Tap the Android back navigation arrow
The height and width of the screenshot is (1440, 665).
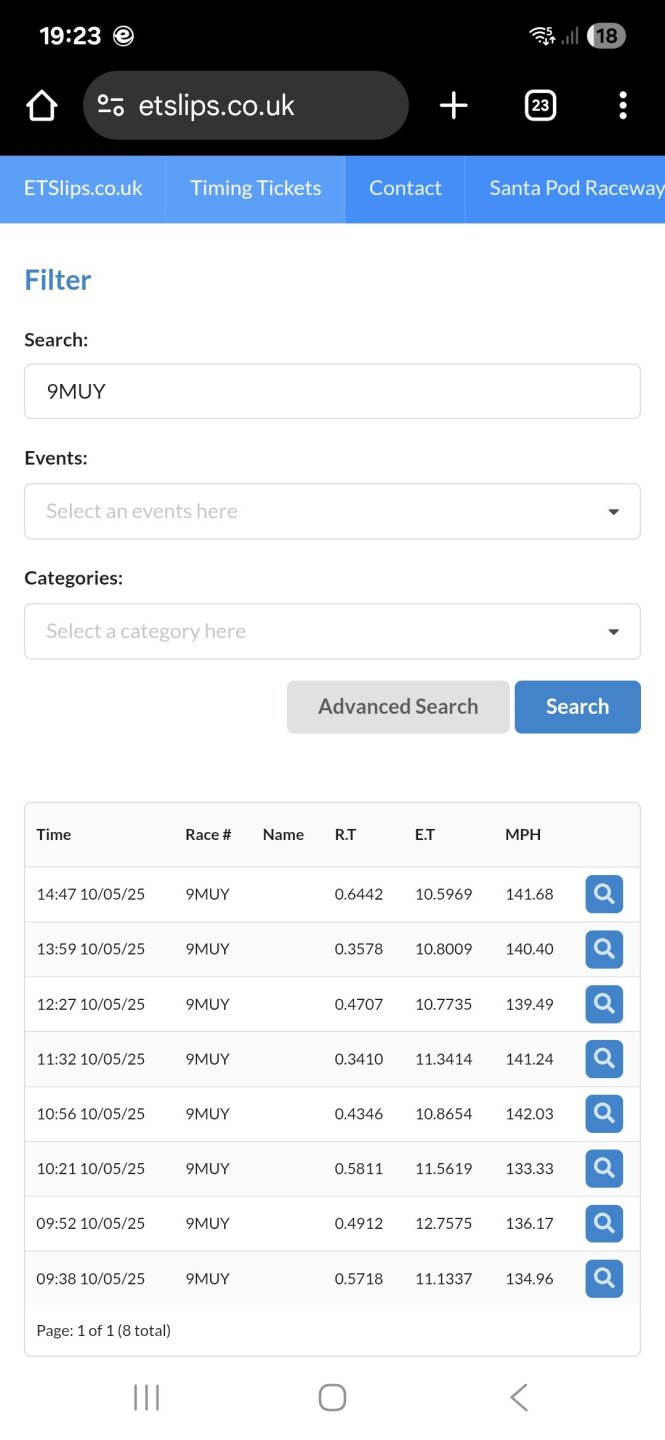pos(518,1397)
